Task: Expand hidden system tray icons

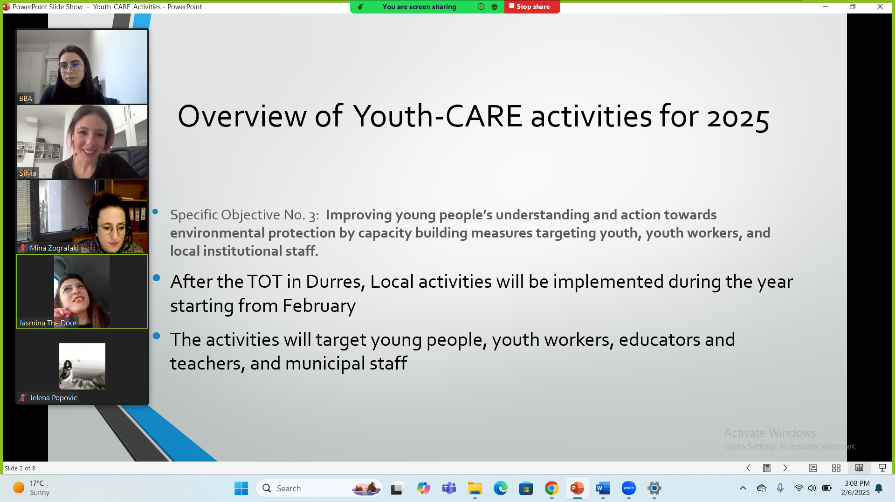Action: 744,488
